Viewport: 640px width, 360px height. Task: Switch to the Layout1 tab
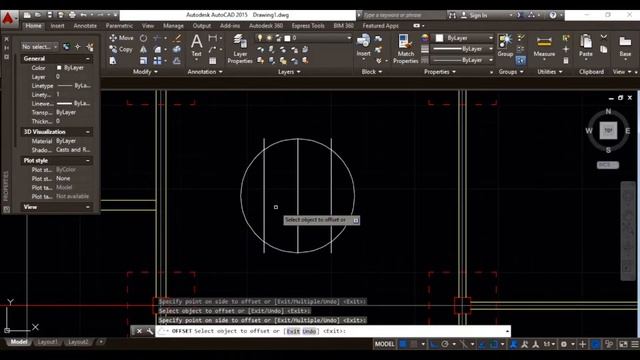click(47, 342)
